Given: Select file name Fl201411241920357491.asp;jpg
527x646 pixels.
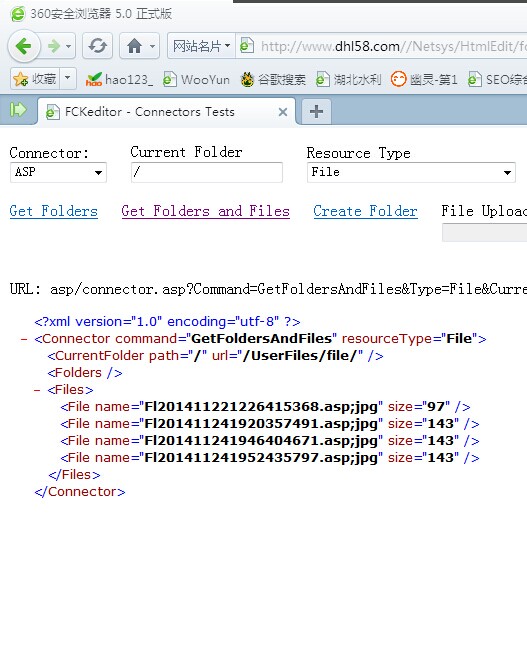Looking at the screenshot, I should click(261, 424).
